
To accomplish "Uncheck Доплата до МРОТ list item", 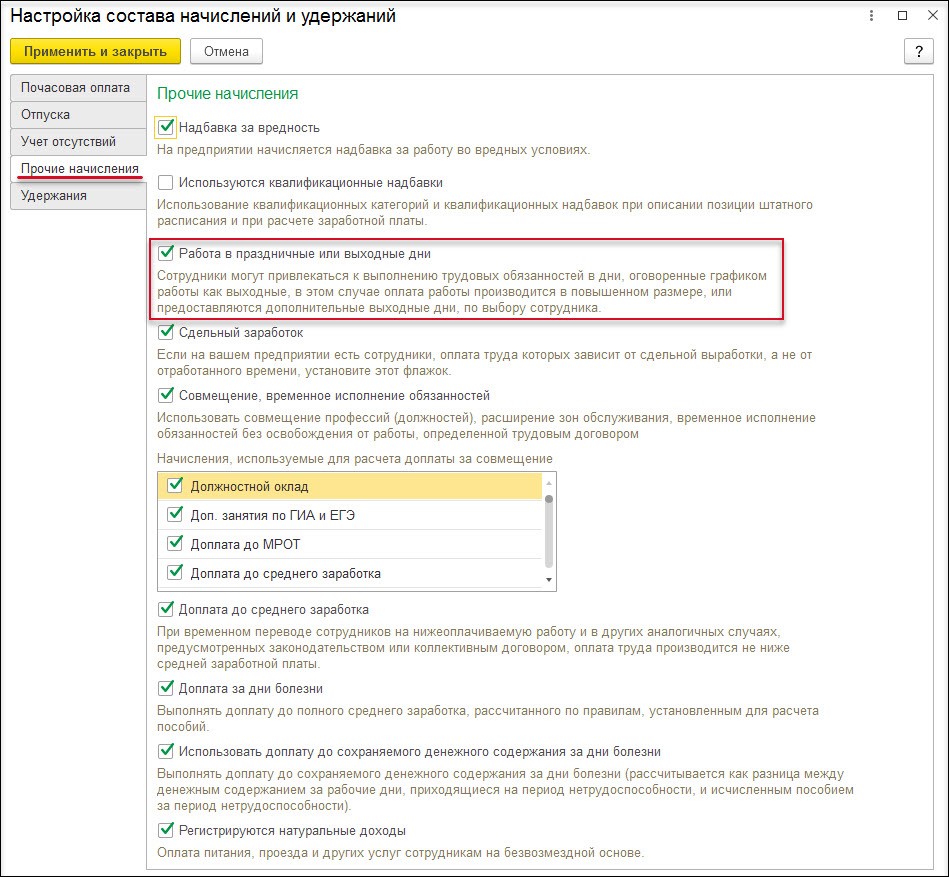I will click(175, 544).
